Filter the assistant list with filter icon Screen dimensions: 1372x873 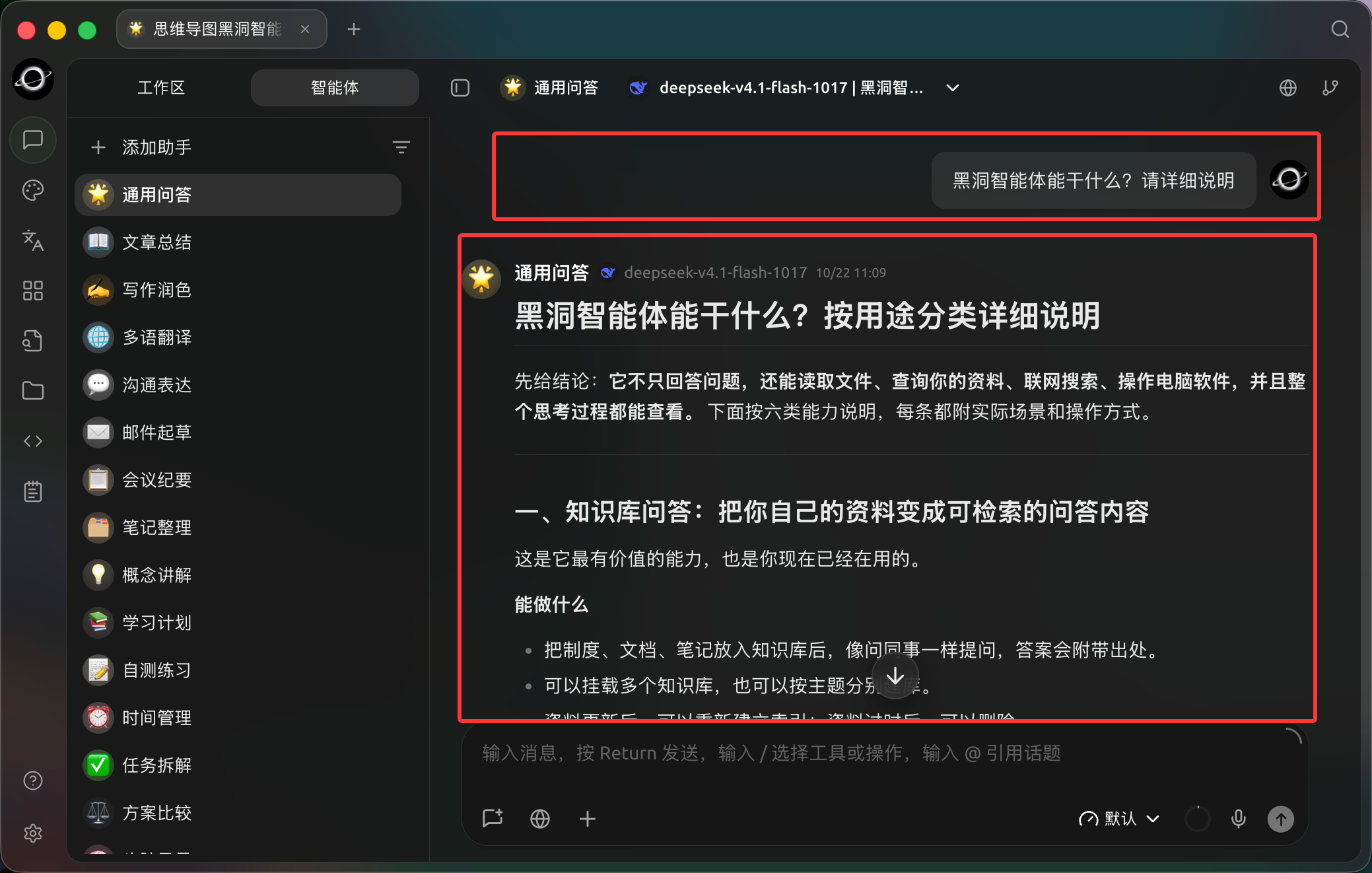pos(401,147)
